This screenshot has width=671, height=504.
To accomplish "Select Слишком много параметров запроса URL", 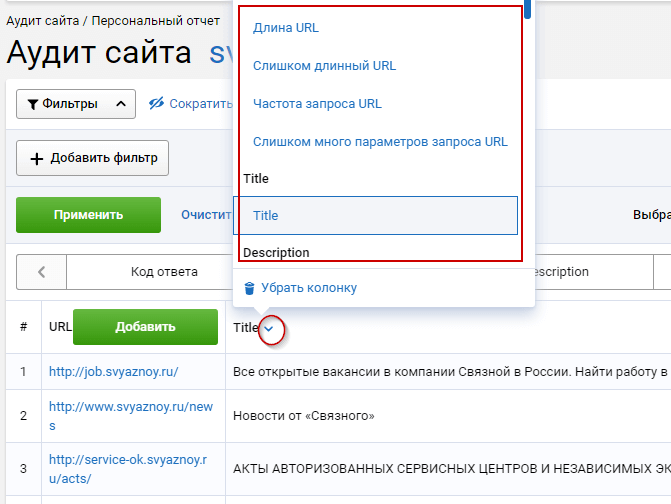I will tap(380, 142).
